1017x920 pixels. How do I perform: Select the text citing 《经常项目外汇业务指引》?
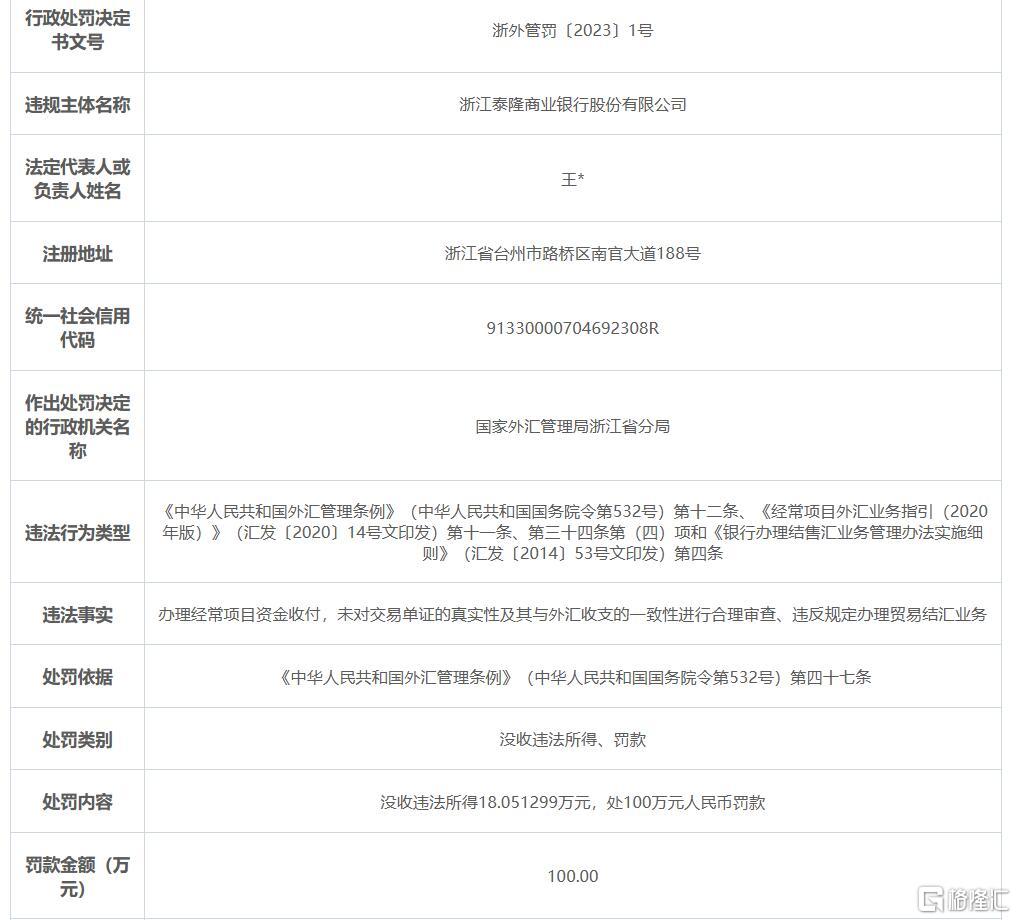tap(572, 532)
